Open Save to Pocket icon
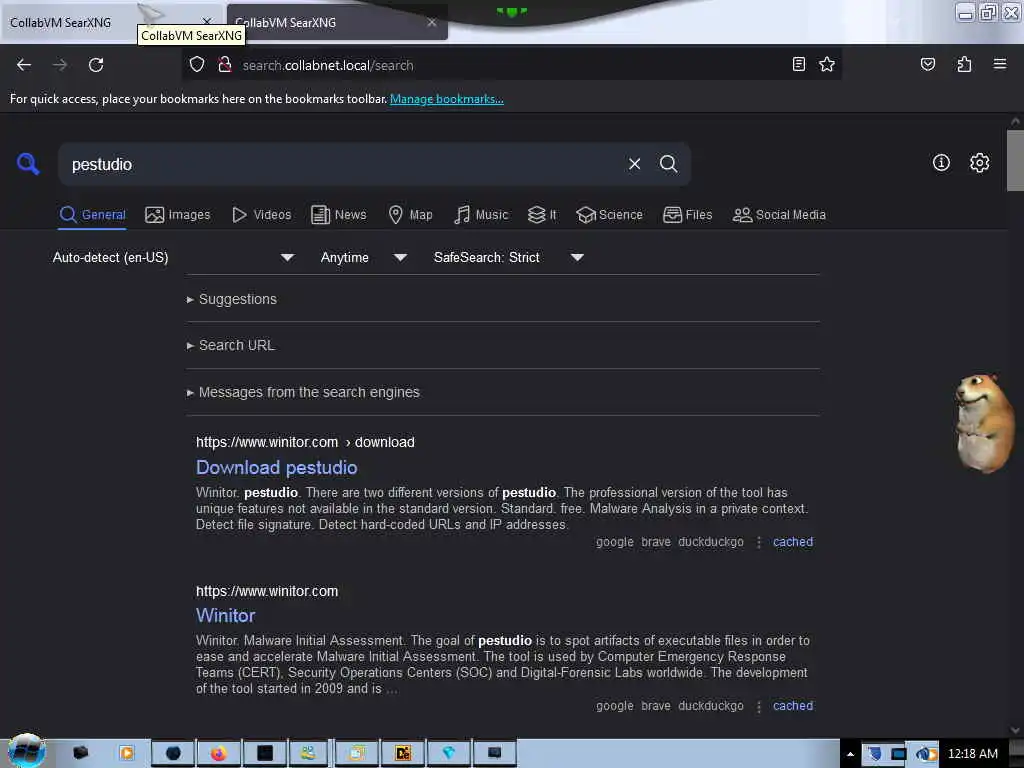Image resolution: width=1024 pixels, height=768 pixels. click(927, 64)
